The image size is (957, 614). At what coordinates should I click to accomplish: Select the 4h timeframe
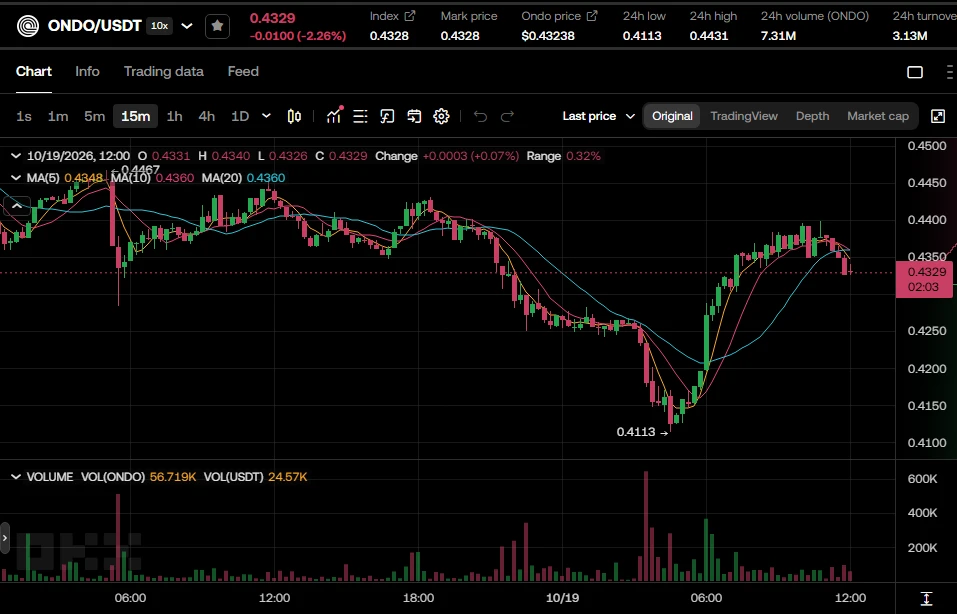pyautogui.click(x=207, y=116)
